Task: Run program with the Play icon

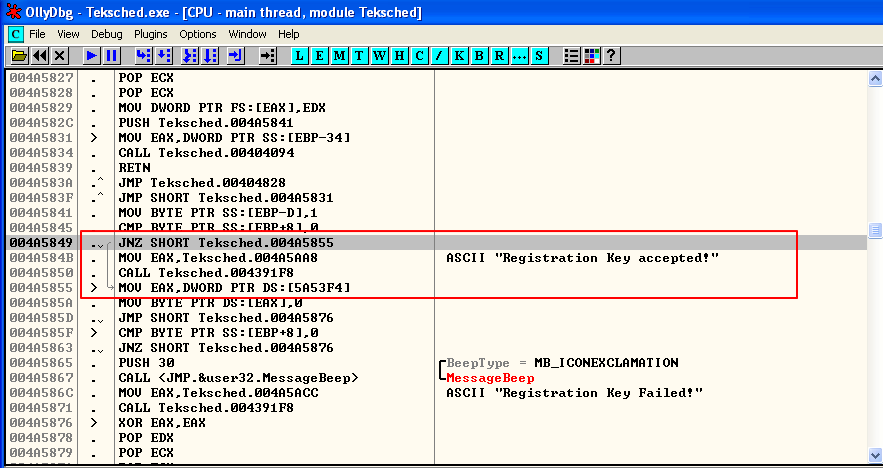Action: (x=91, y=55)
